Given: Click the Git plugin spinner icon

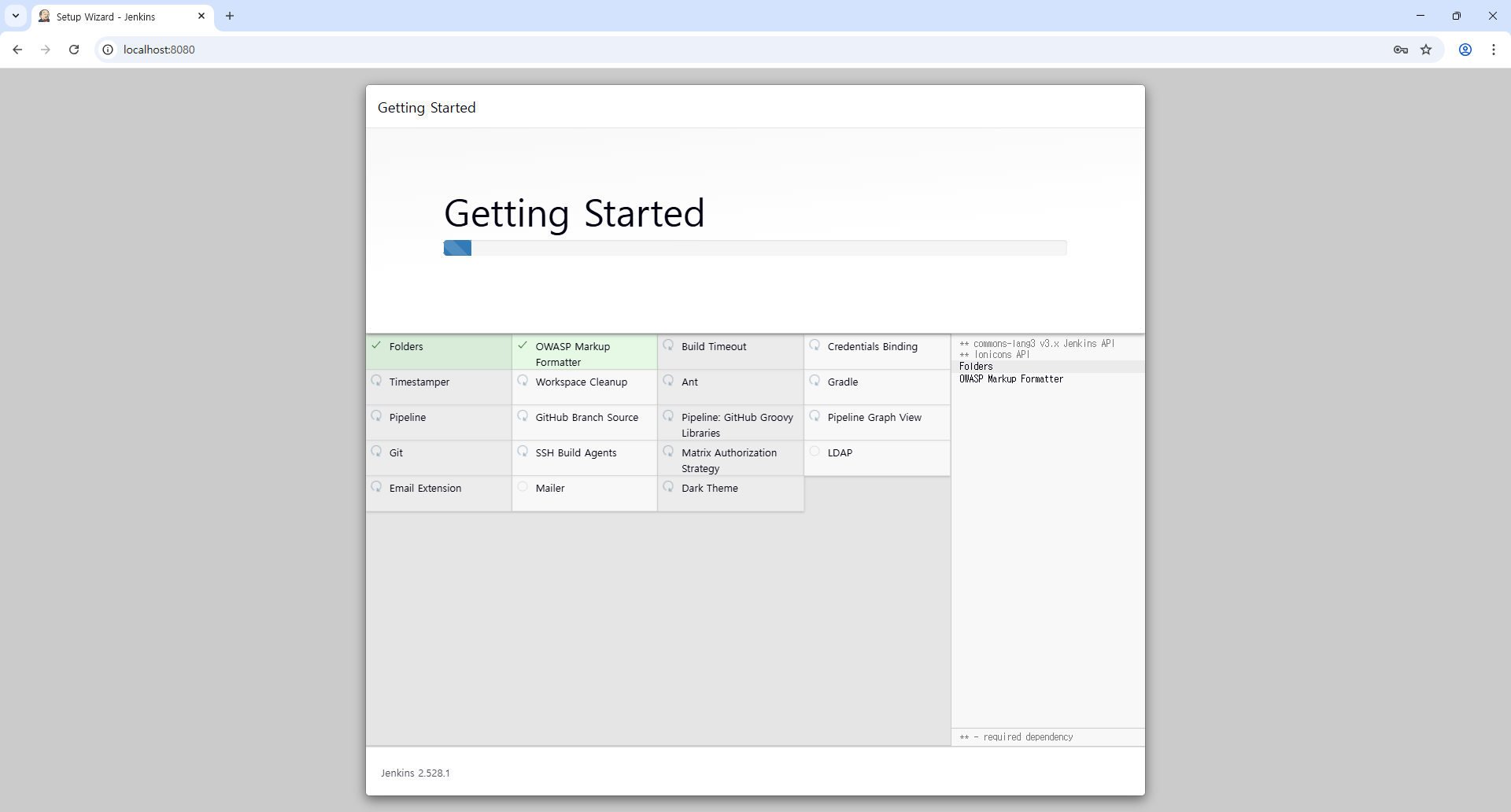Looking at the screenshot, I should pyautogui.click(x=377, y=452).
